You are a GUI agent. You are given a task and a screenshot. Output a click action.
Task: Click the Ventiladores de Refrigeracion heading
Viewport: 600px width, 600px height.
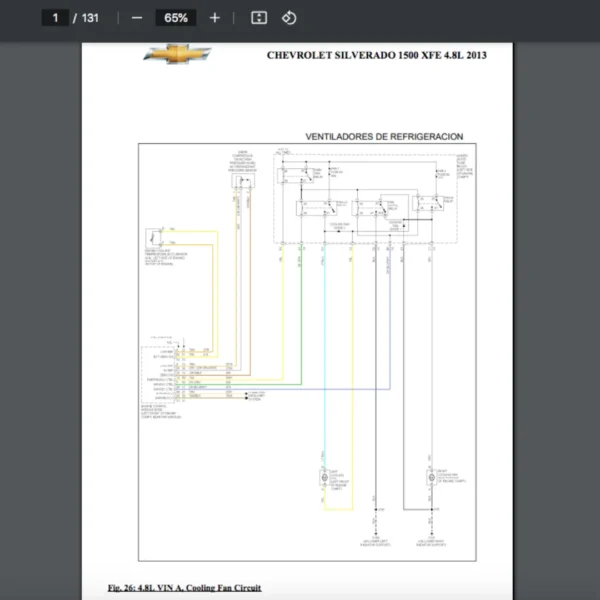tap(384, 137)
